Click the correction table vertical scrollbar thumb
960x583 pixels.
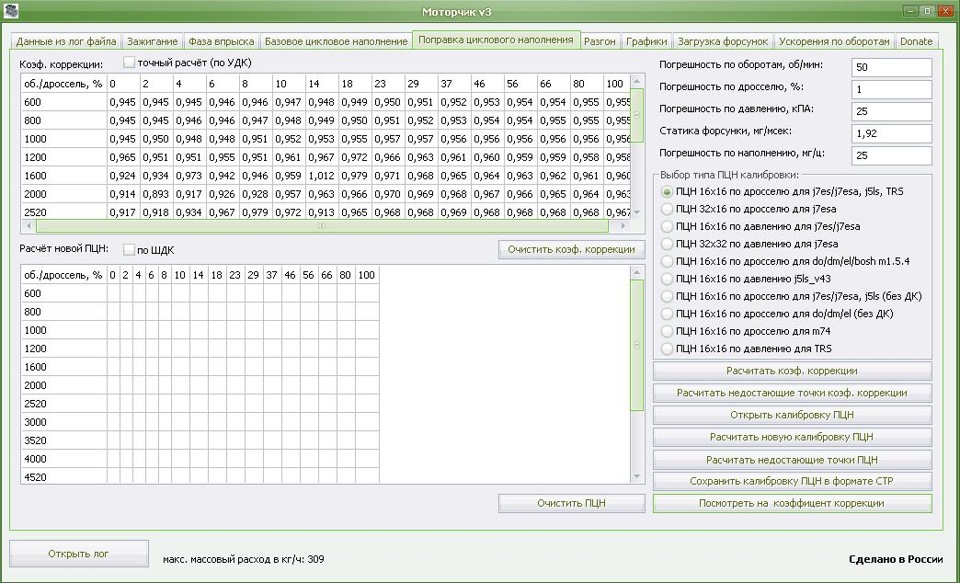(637, 115)
